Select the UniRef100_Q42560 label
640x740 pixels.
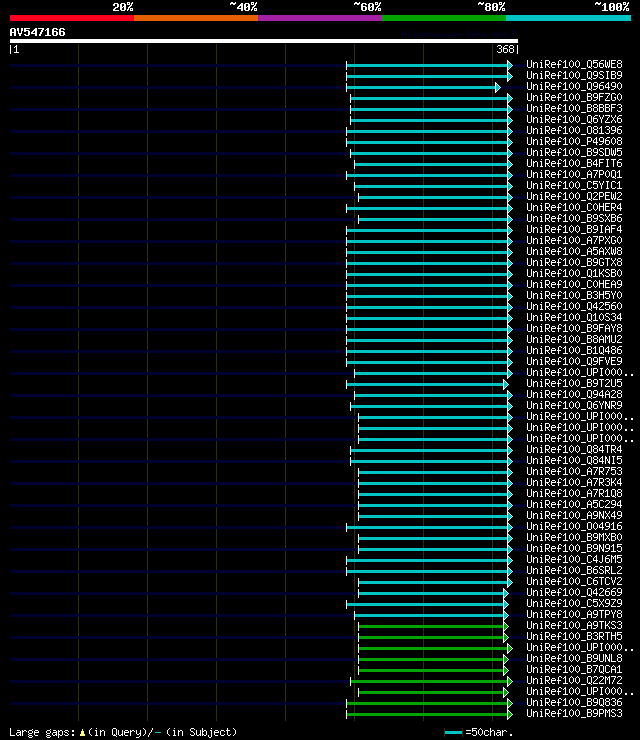[574, 306]
